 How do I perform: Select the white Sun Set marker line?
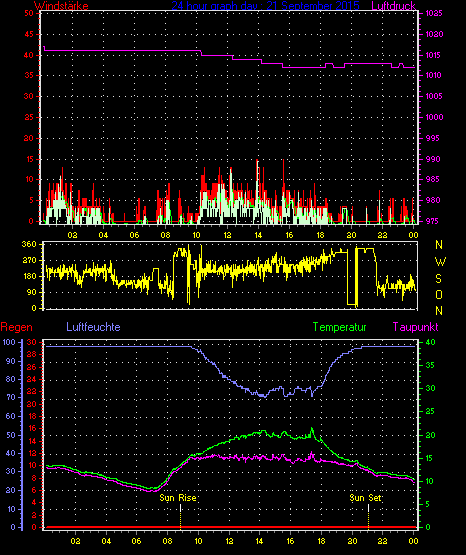(x=368, y=508)
